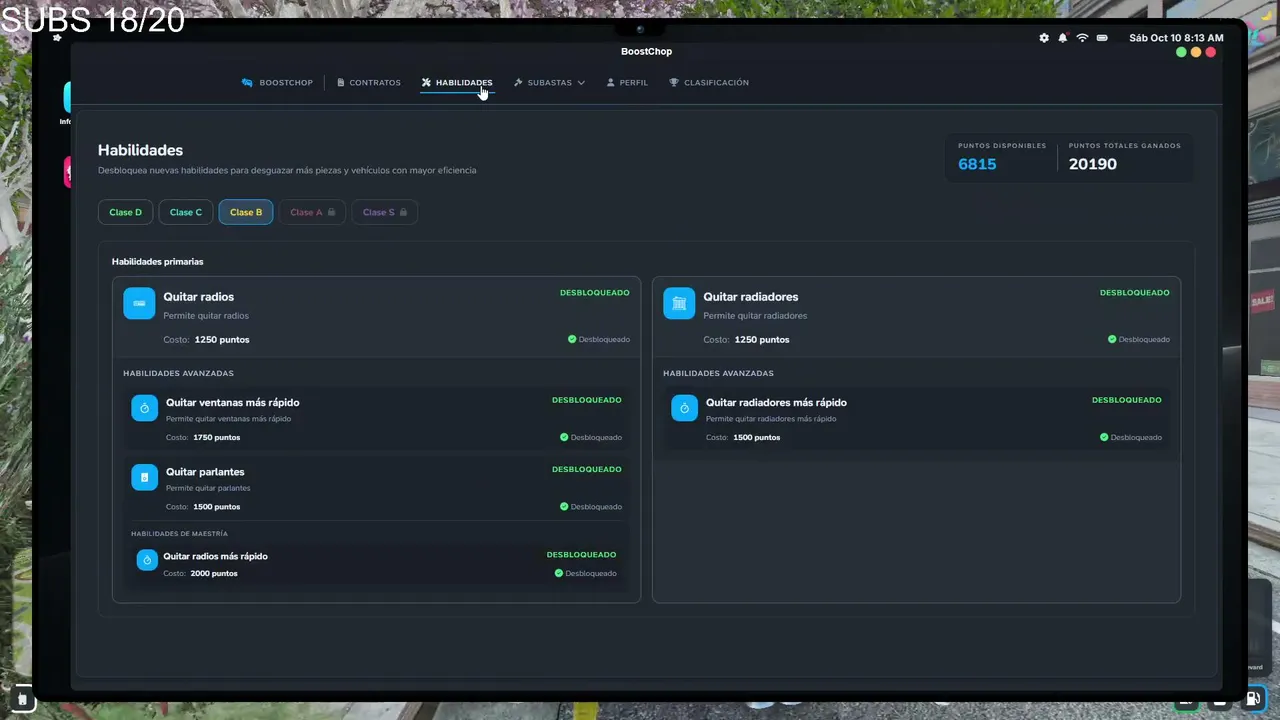Select the locked Clase A filter
1280x720 pixels.
click(313, 212)
